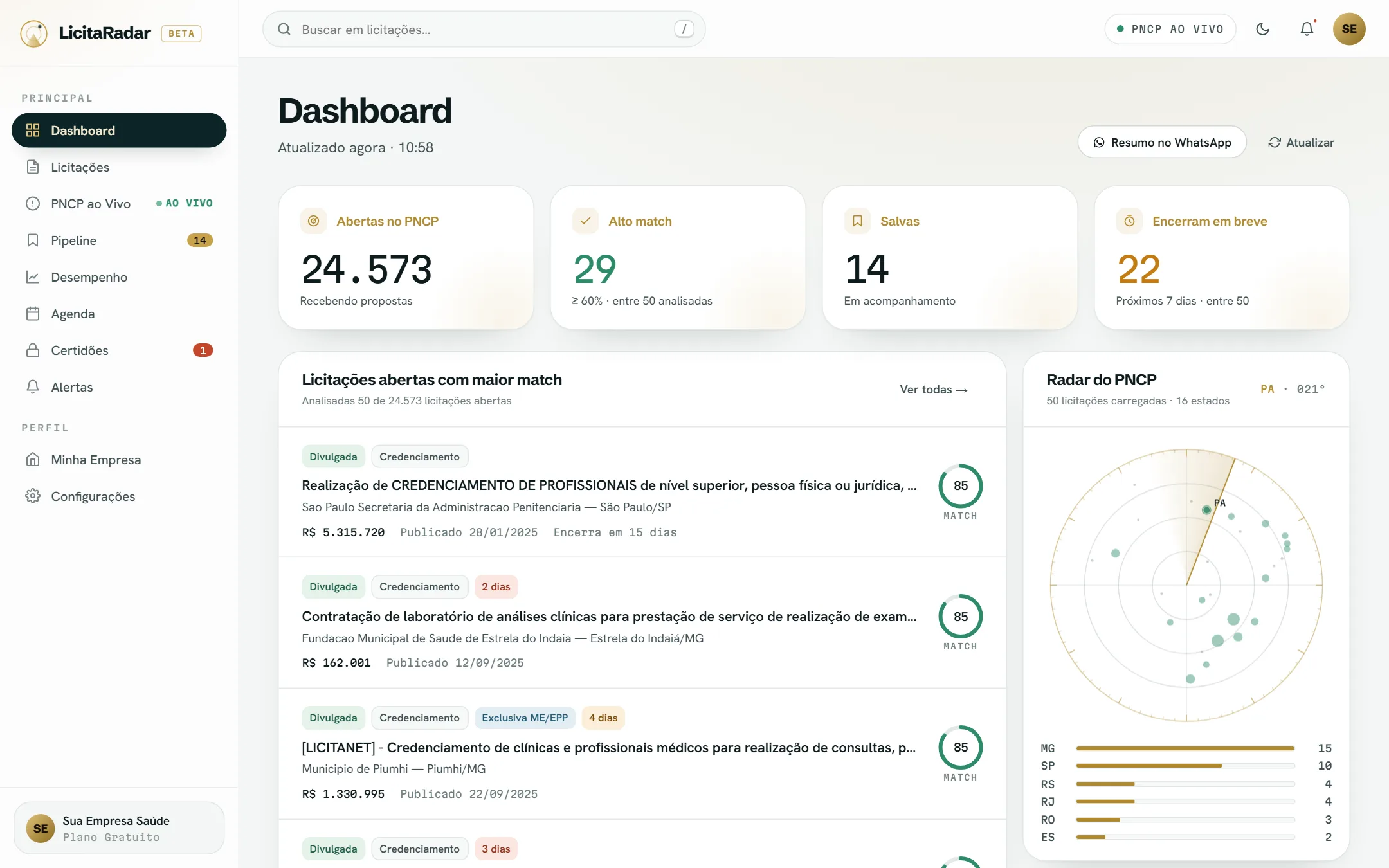1389x868 pixels.
Task: Click the 4 dias deadline tag
Action: [x=603, y=718]
